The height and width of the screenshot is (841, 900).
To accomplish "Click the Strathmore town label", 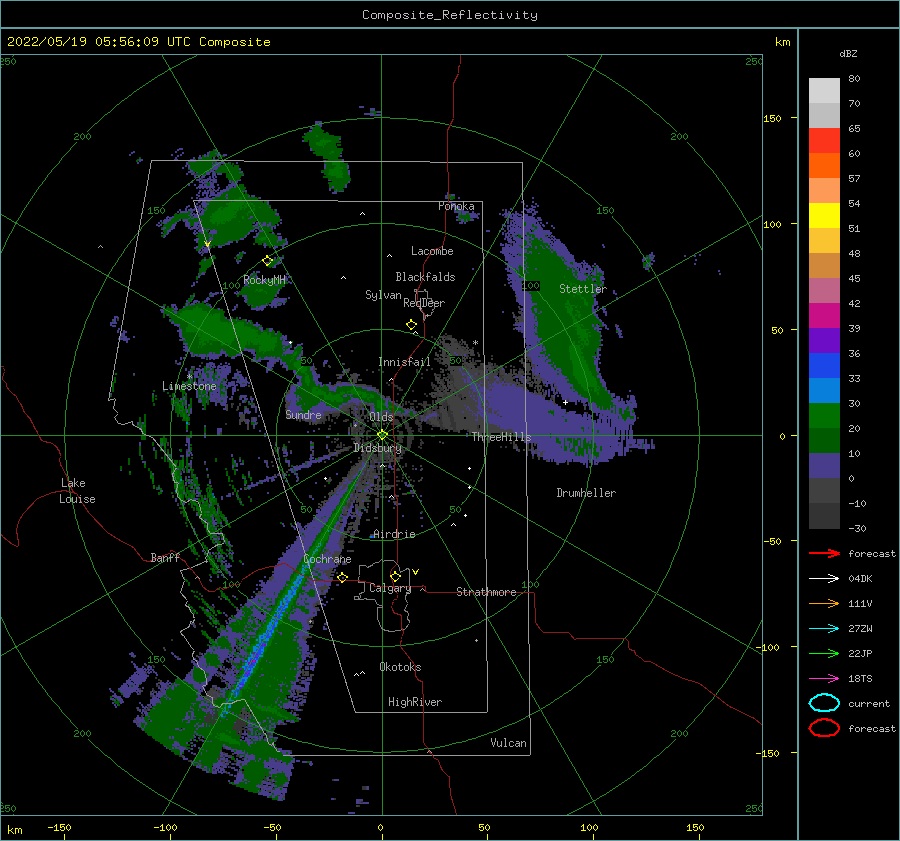I will tap(486, 592).
